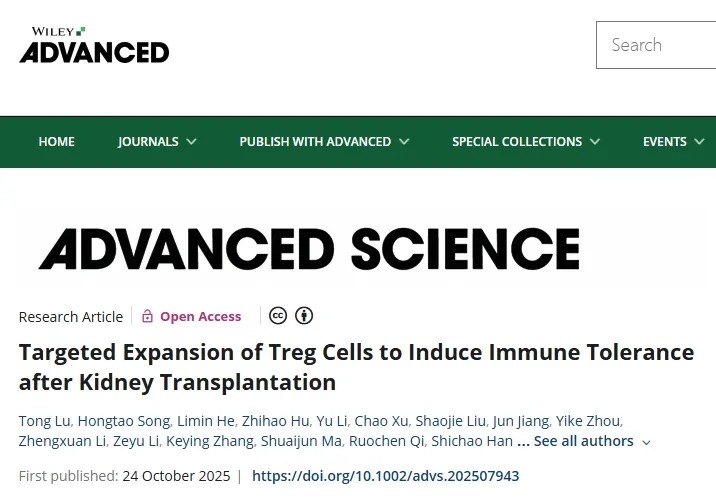Click the Wiley Advanced logo

pyautogui.click(x=94, y=46)
